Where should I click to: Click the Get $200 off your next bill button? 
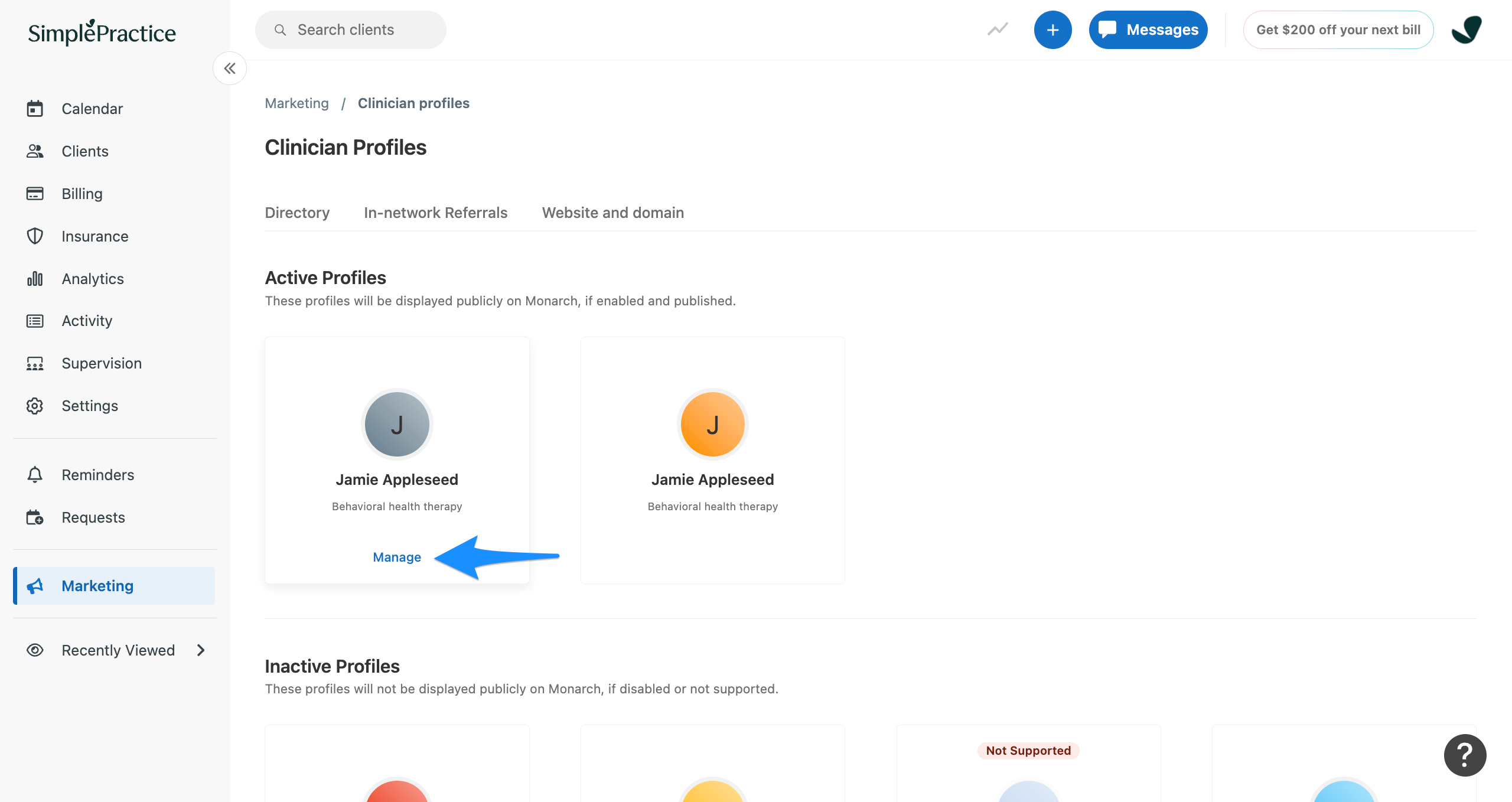click(x=1338, y=30)
